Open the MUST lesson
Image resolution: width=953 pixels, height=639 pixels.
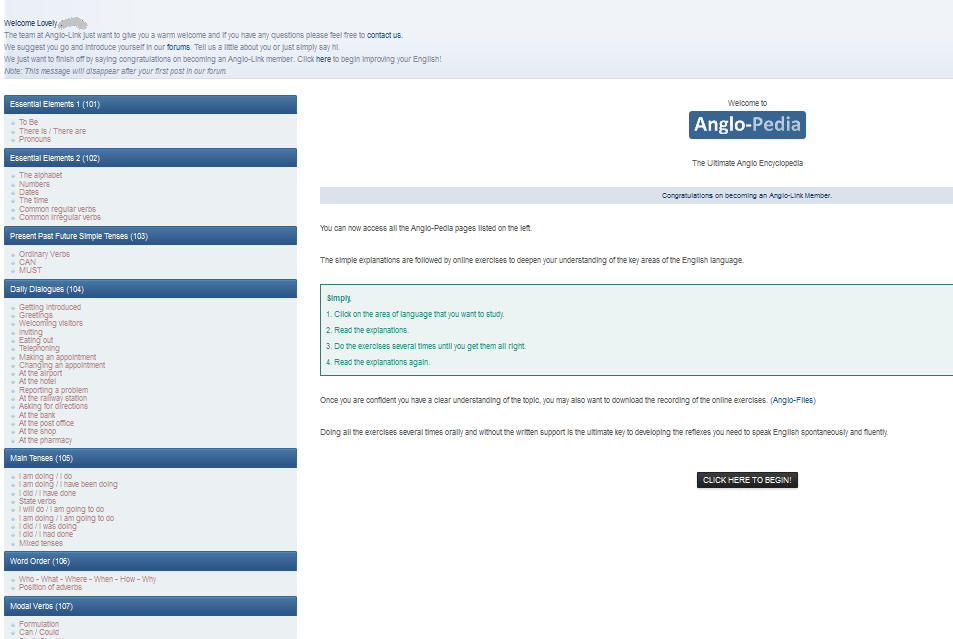click(x=30, y=270)
